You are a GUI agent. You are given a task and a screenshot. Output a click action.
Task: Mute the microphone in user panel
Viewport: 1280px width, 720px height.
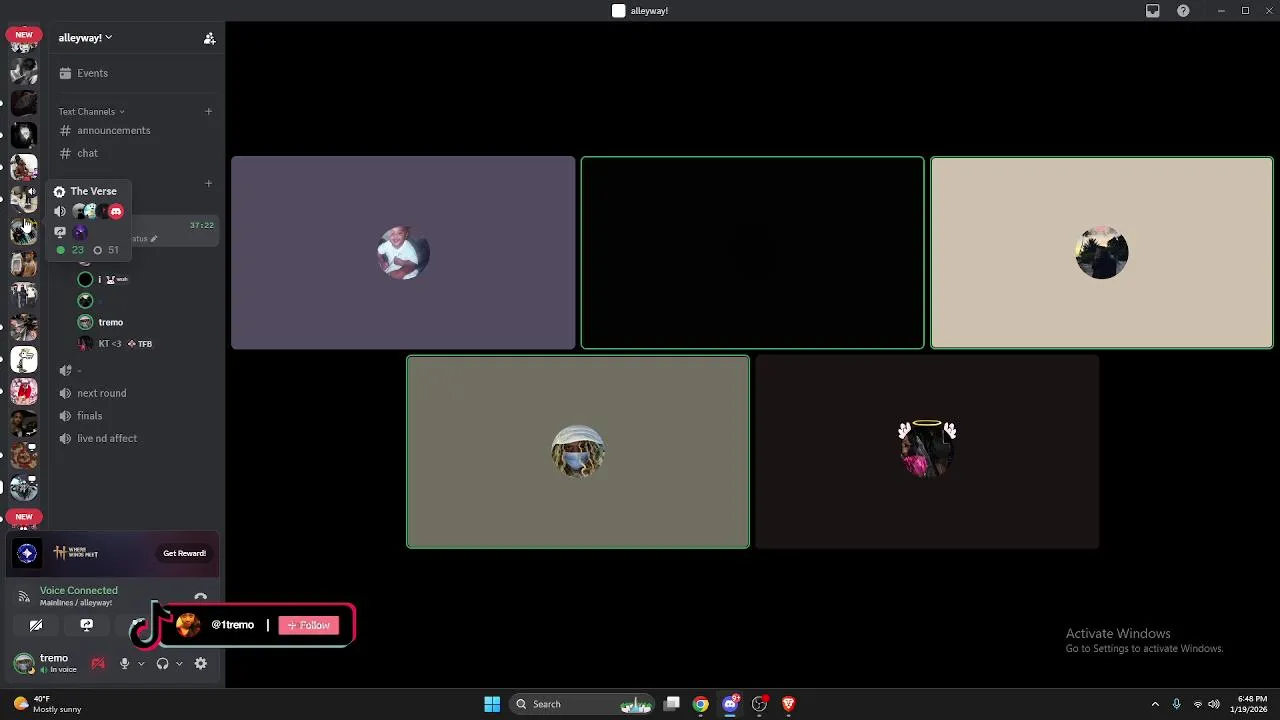click(125, 663)
